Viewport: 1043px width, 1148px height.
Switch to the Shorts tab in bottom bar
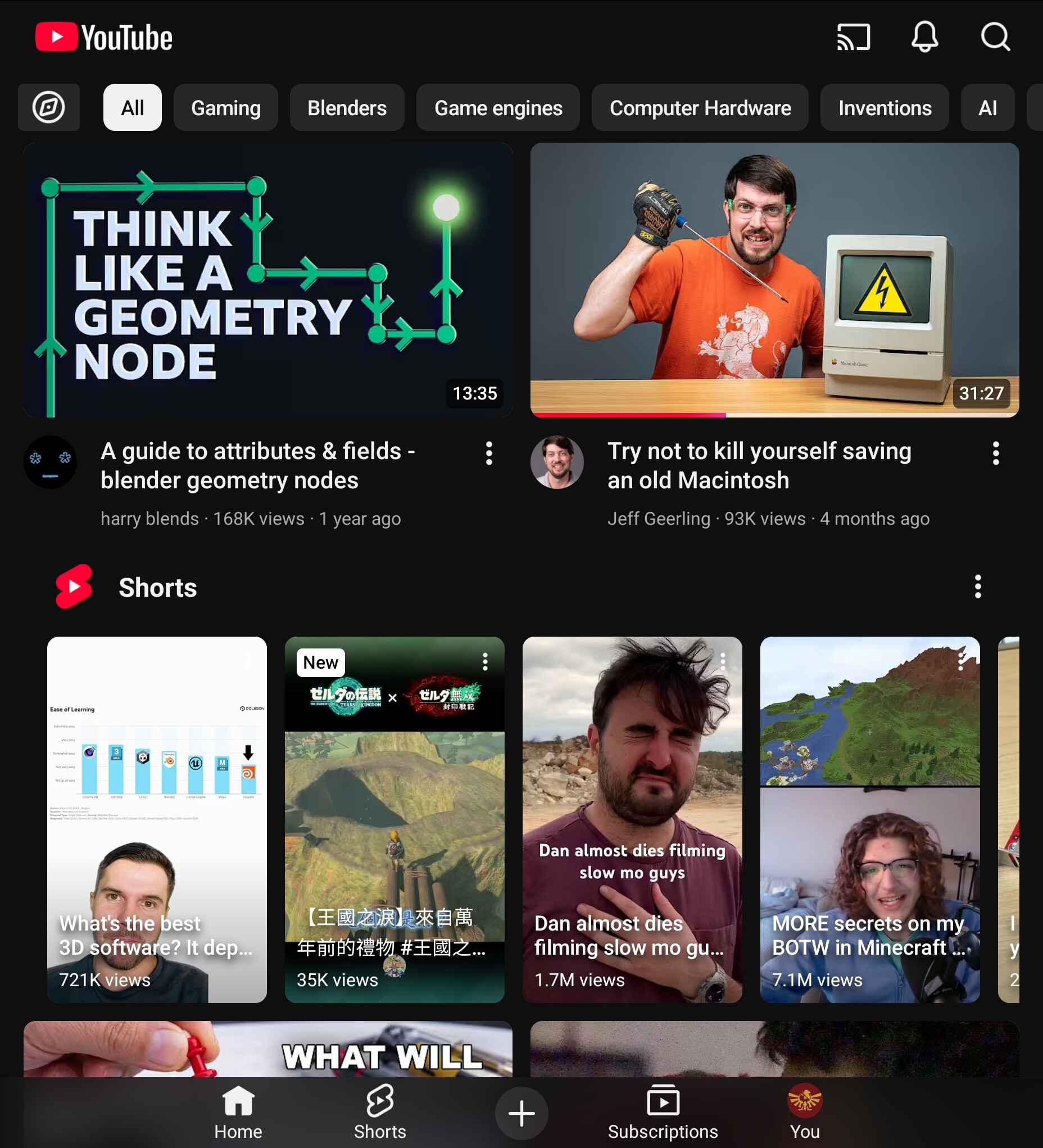coord(380,1113)
